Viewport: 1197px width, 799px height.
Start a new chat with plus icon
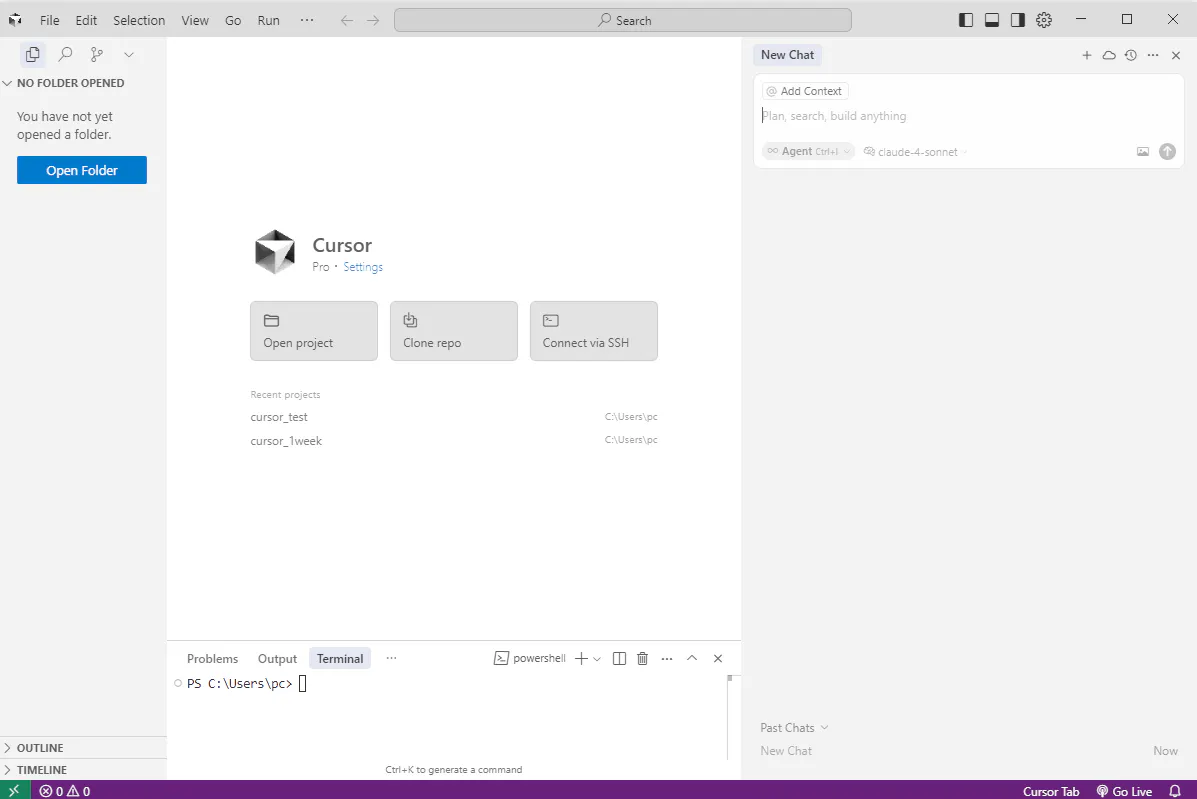pos(1086,55)
